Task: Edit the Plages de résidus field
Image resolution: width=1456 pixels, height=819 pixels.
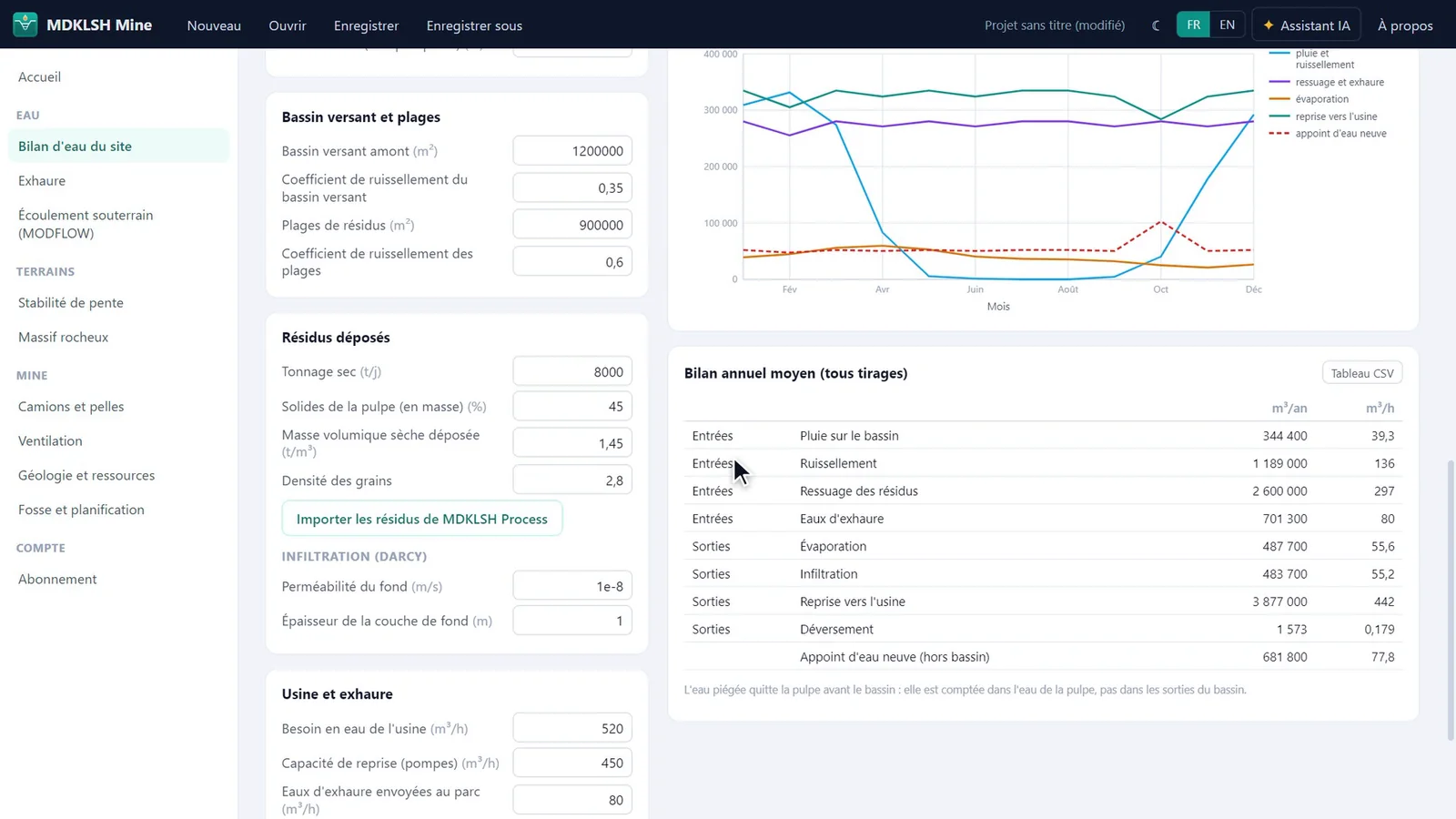Action: pyautogui.click(x=572, y=225)
